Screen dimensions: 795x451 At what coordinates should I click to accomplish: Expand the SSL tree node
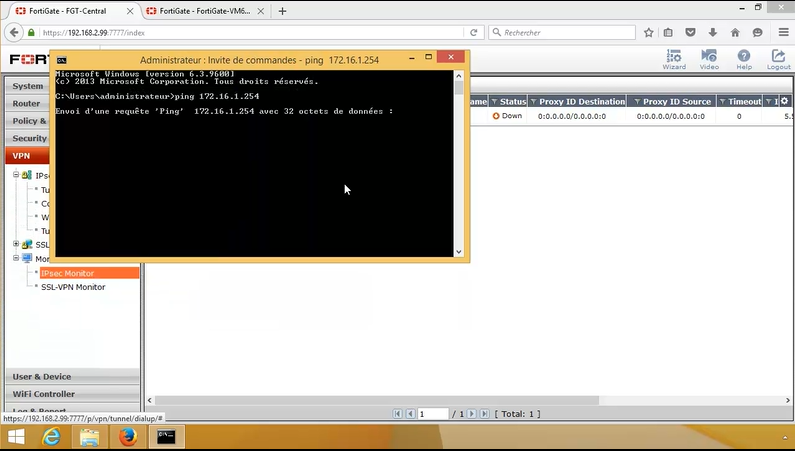click(15, 244)
